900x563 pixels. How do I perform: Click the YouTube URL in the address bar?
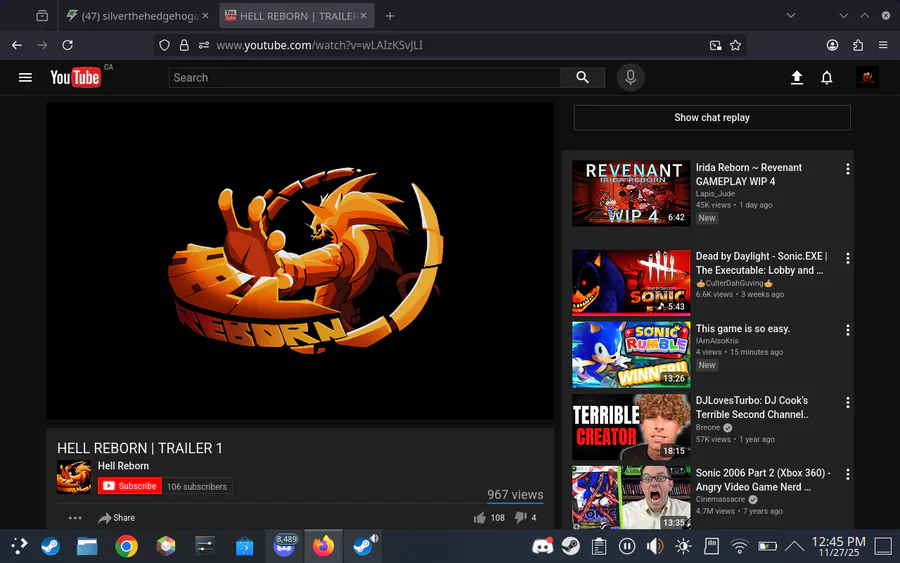coord(319,45)
